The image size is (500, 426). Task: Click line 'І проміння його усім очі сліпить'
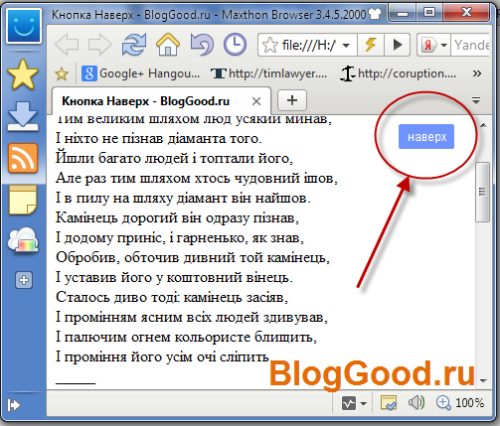(162, 357)
